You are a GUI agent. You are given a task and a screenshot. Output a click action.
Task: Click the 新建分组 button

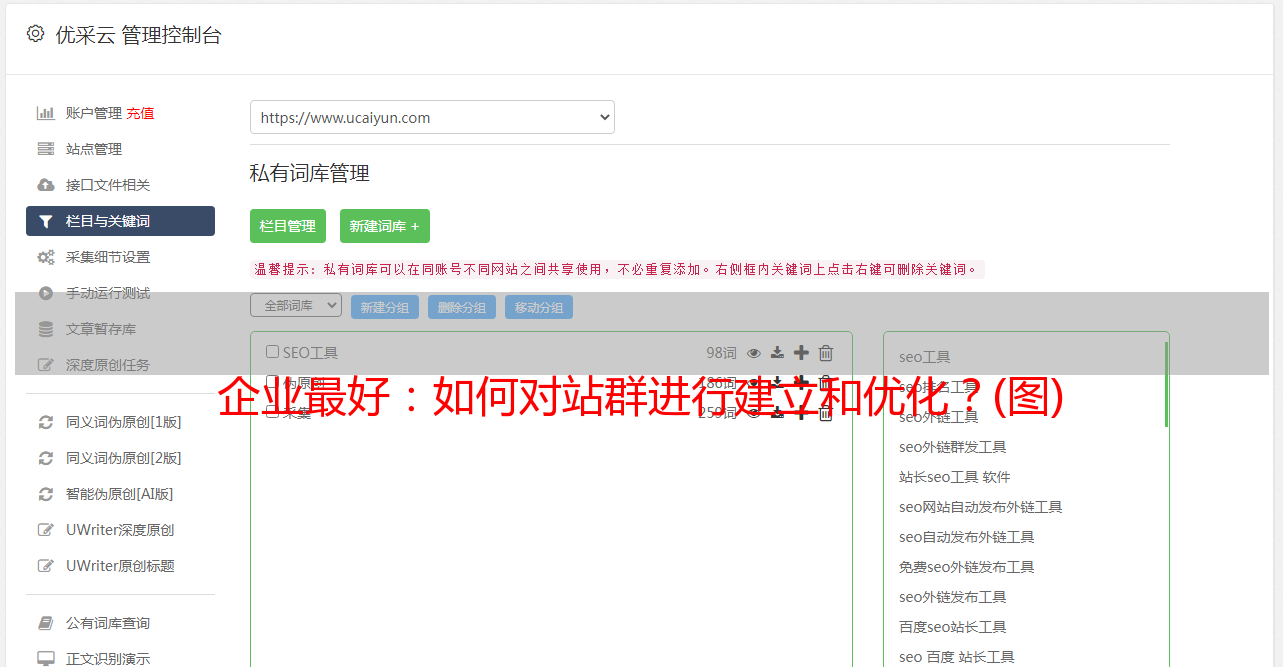point(385,307)
